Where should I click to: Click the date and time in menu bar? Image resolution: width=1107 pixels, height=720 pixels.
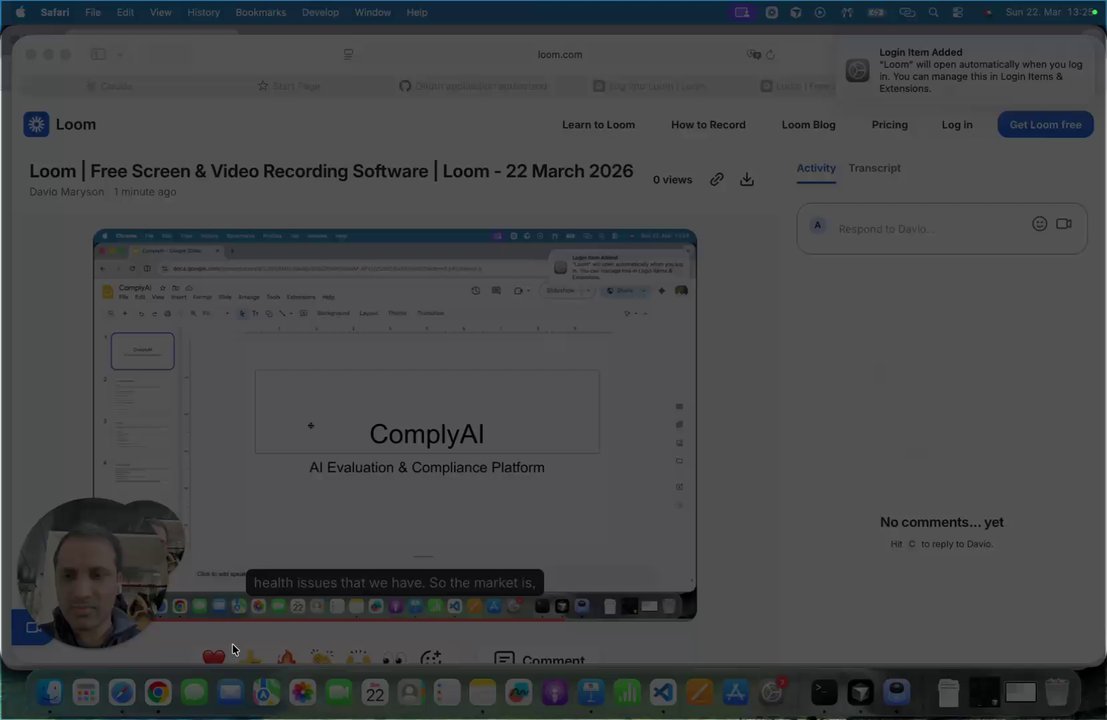pos(1046,12)
